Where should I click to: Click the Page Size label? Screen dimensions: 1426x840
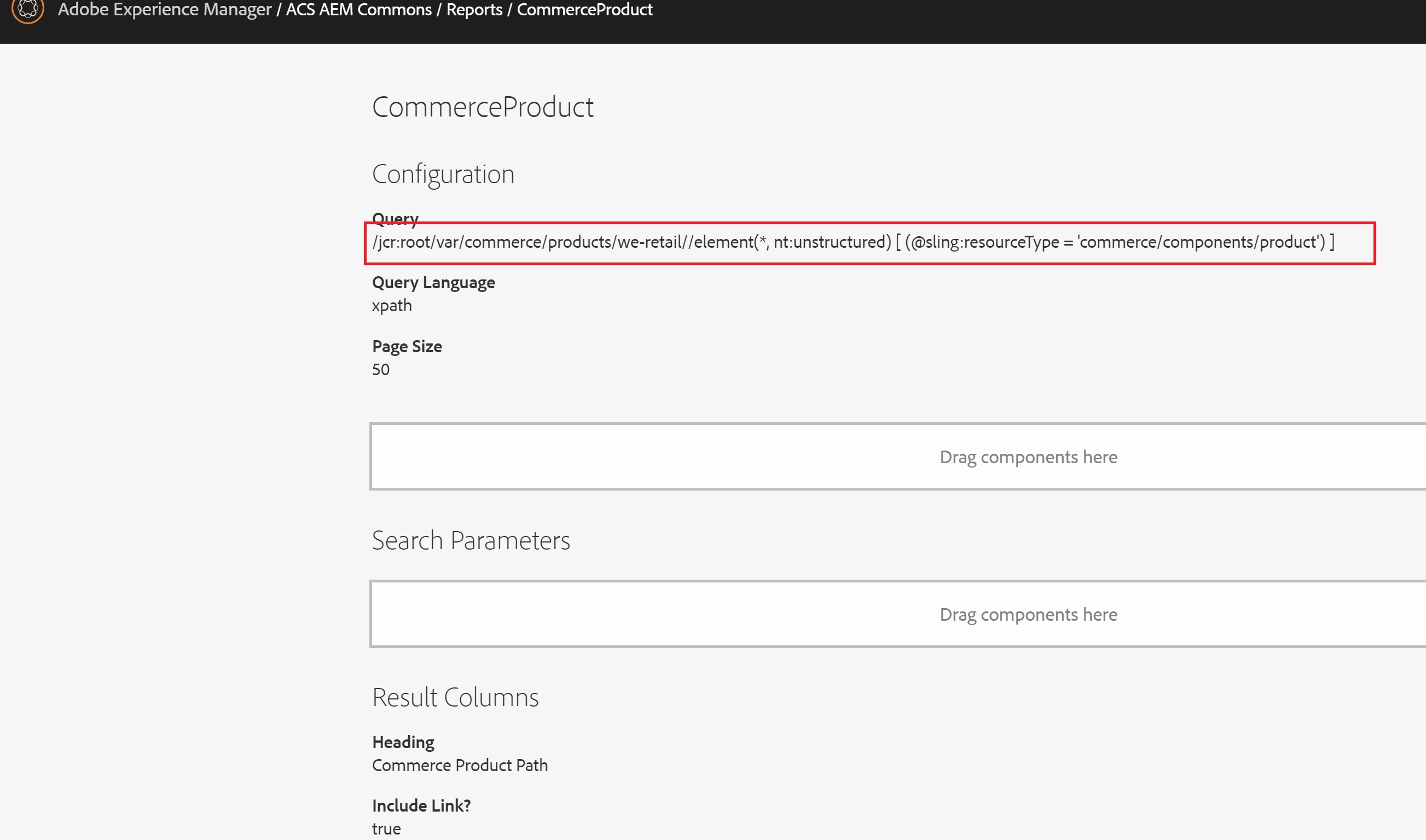click(x=407, y=346)
